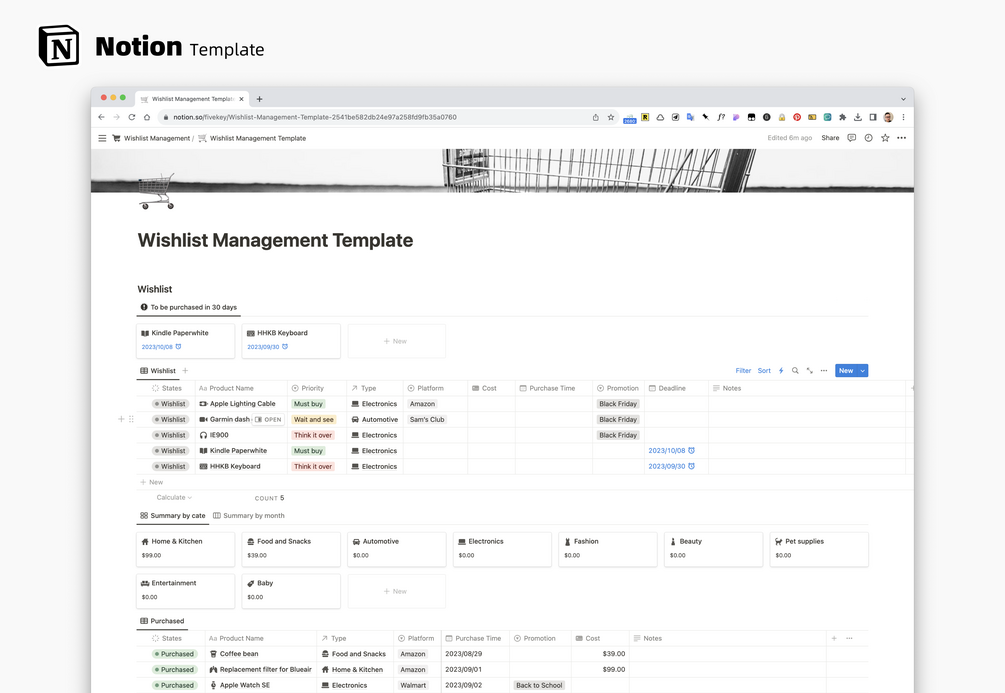Image resolution: width=1005 pixels, height=693 pixels.
Task: Click the Wishlist automations lightning icon
Action: (781, 371)
